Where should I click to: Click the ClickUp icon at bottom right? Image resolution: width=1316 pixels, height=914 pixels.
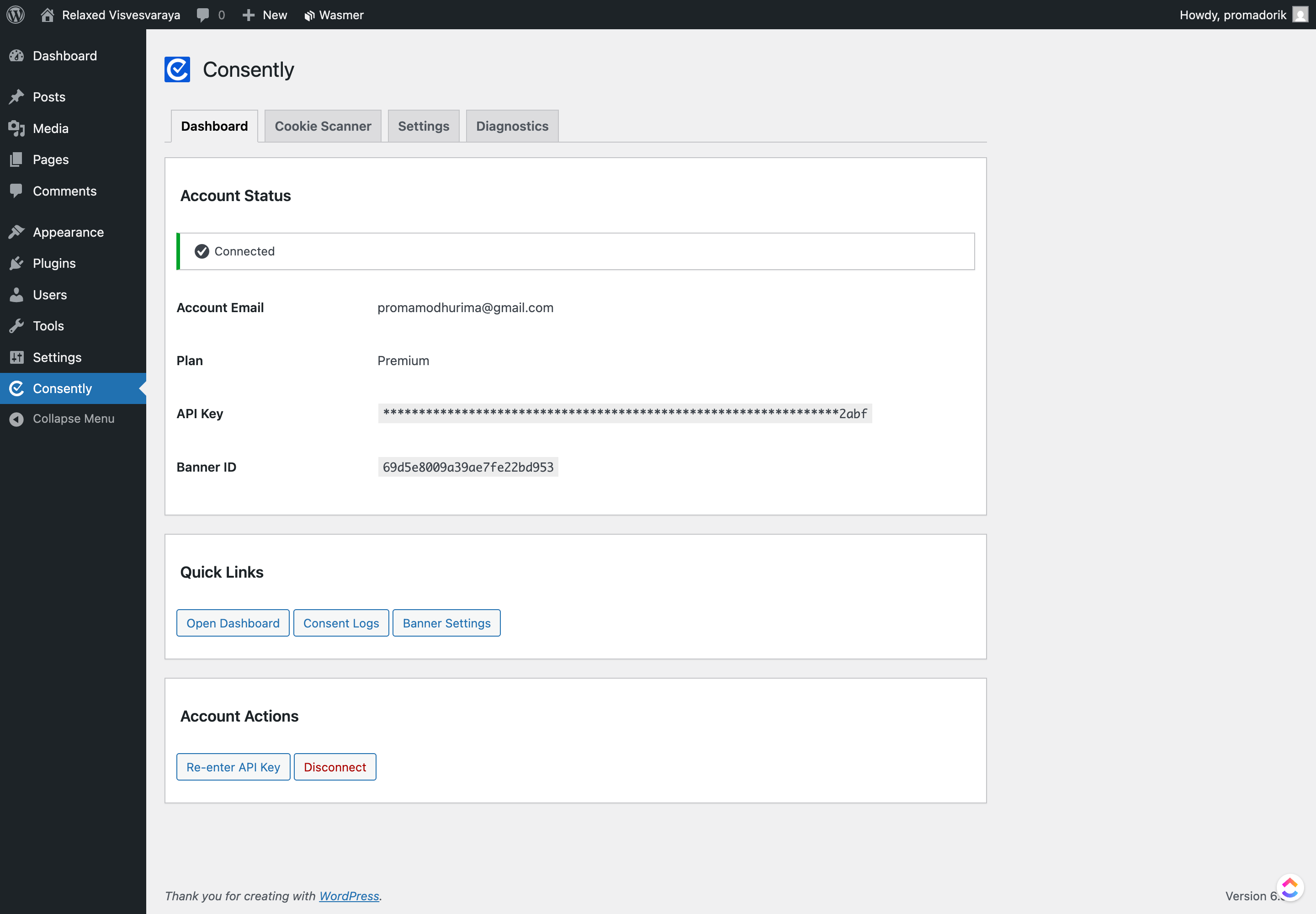click(x=1290, y=887)
